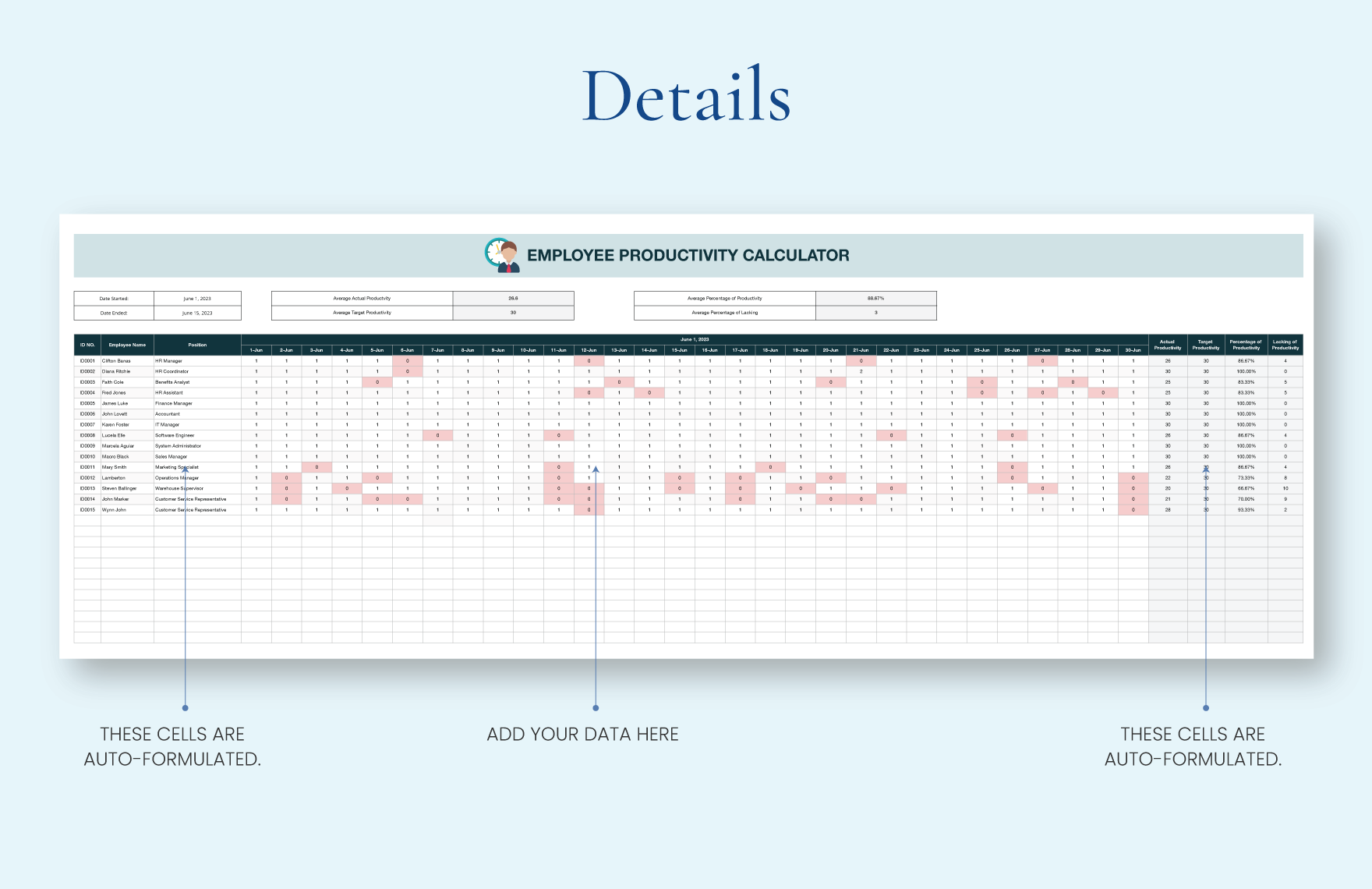Click the Percentage of Productivity column header
Image resolution: width=1372 pixels, height=889 pixels.
tap(1245, 345)
